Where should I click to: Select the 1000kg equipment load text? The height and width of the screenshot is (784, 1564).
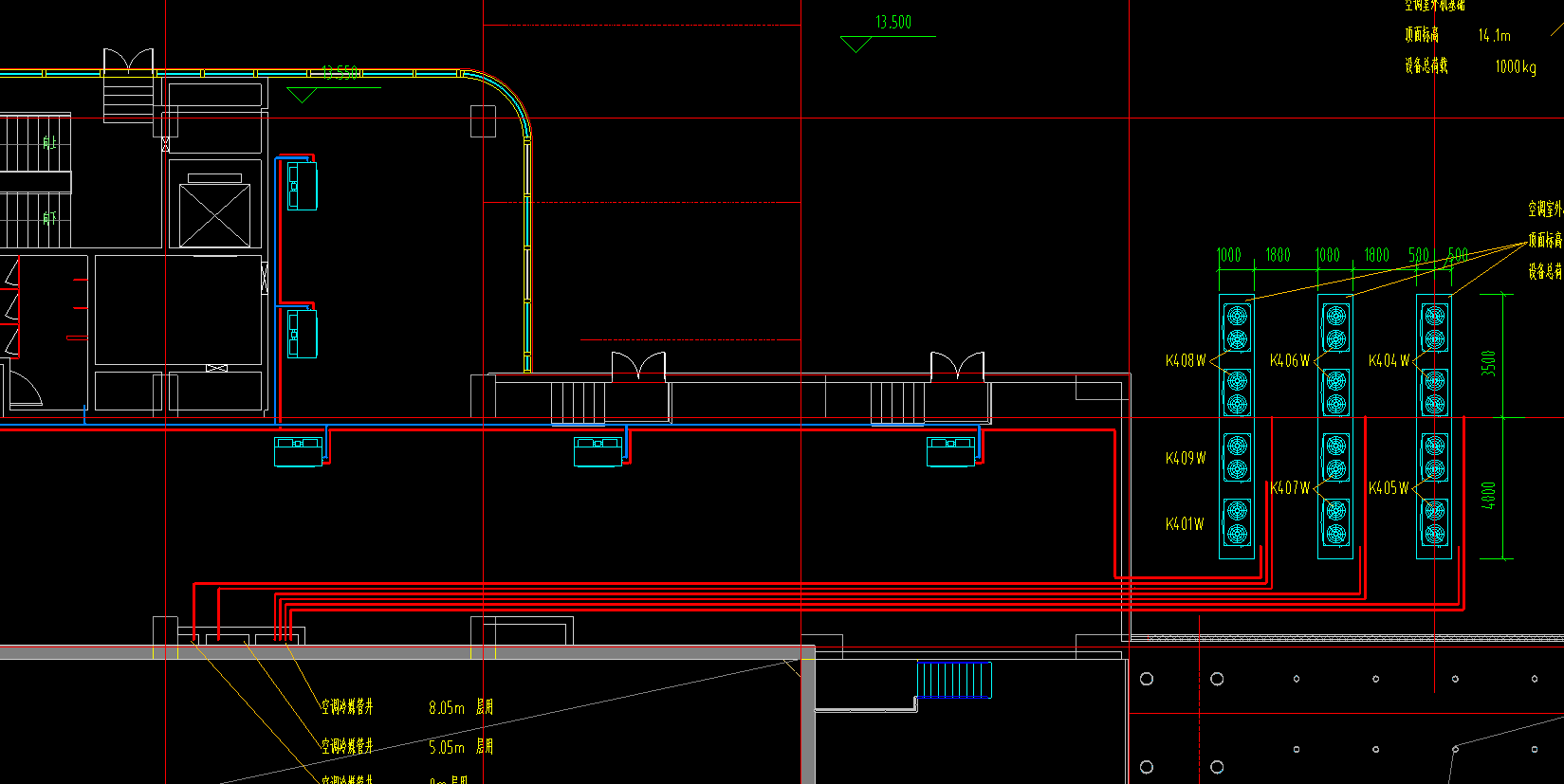click(x=1516, y=67)
